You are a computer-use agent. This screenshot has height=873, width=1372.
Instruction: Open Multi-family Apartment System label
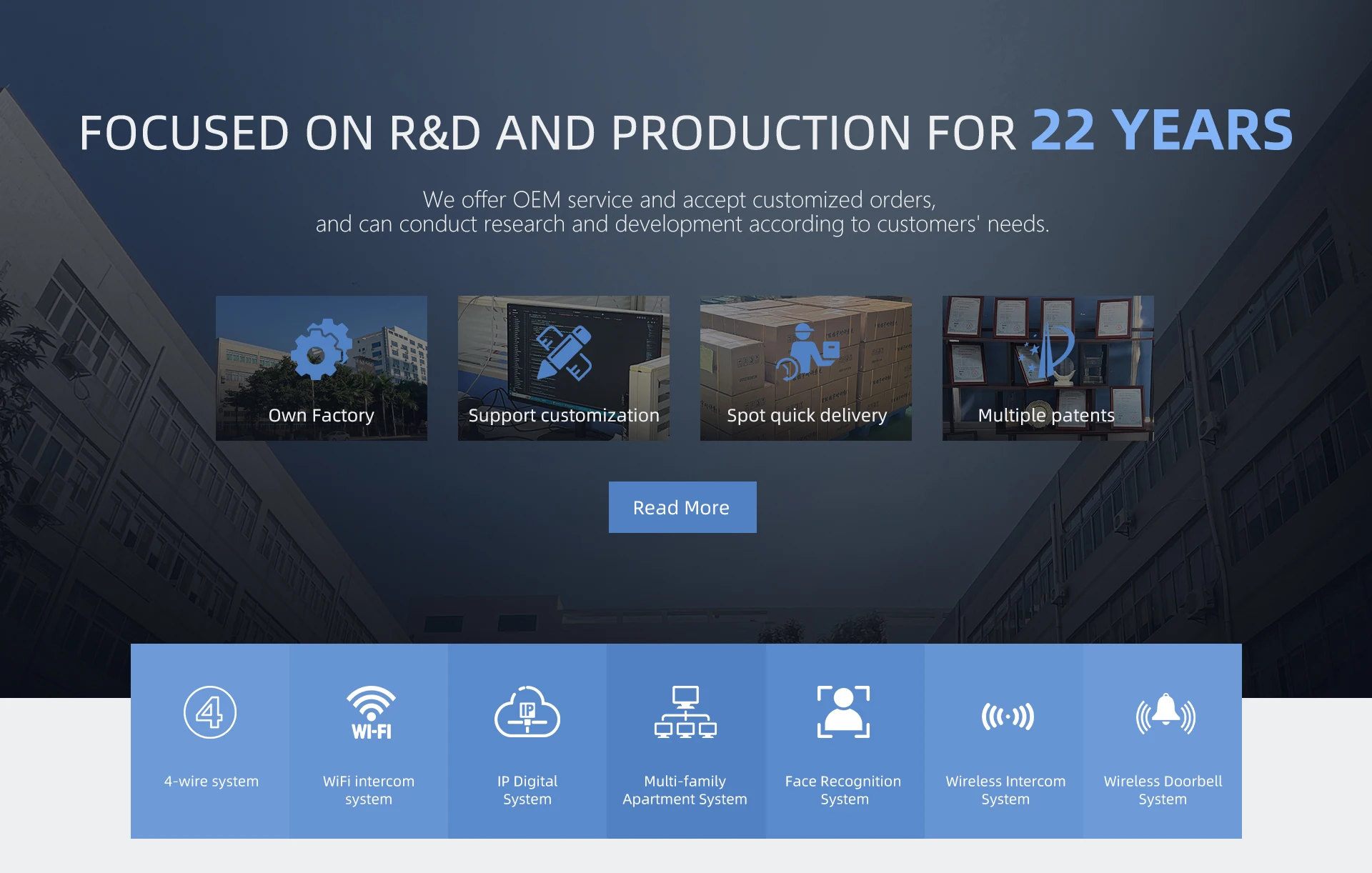click(x=685, y=789)
